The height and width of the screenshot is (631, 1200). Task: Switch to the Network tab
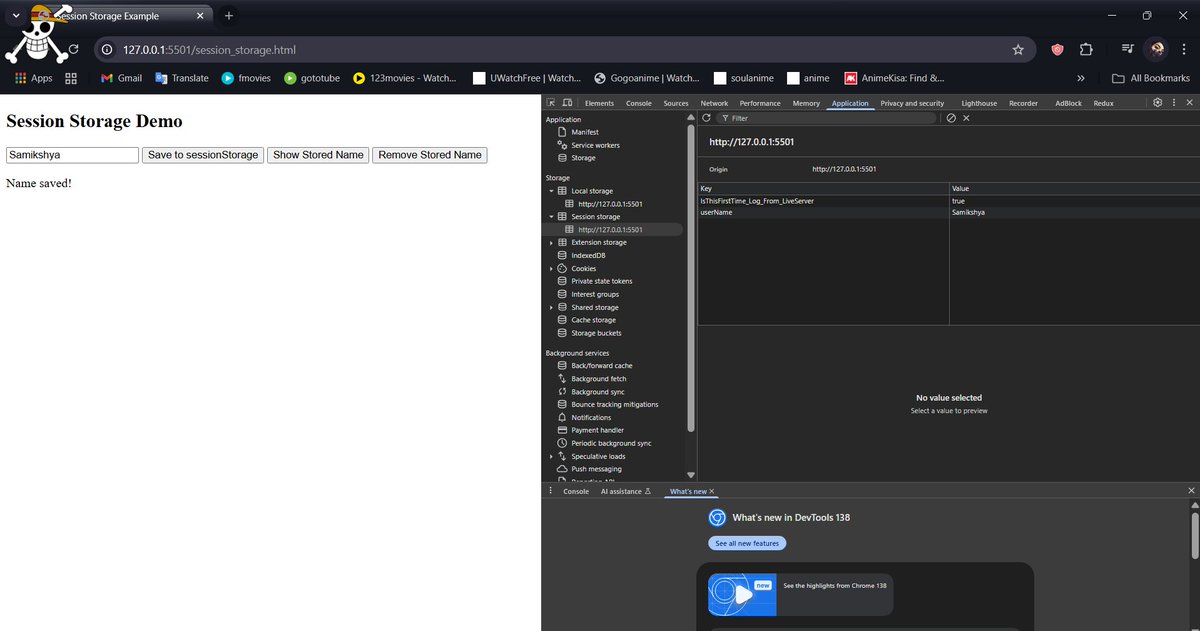pyautogui.click(x=714, y=103)
